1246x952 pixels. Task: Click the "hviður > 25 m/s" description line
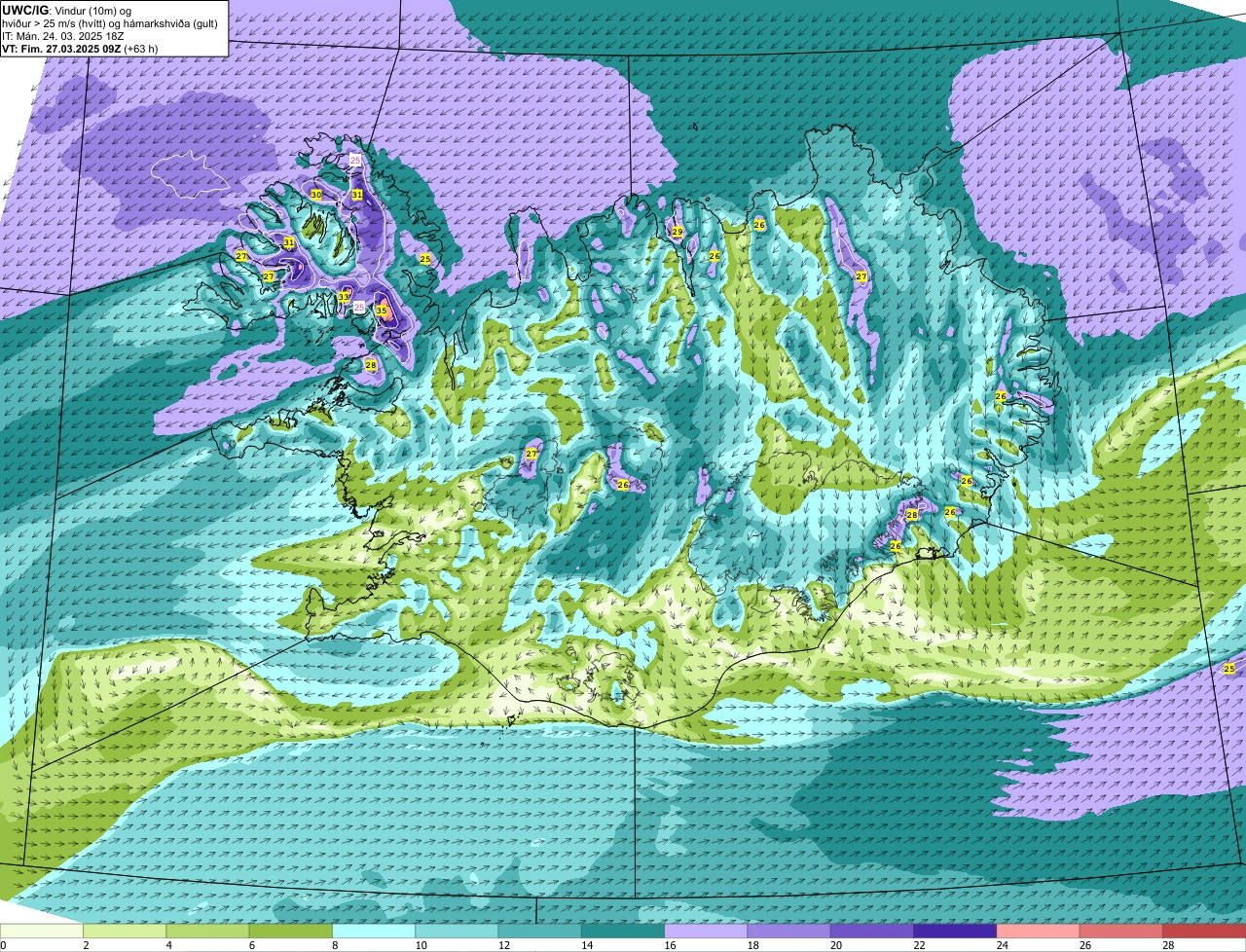(110, 23)
